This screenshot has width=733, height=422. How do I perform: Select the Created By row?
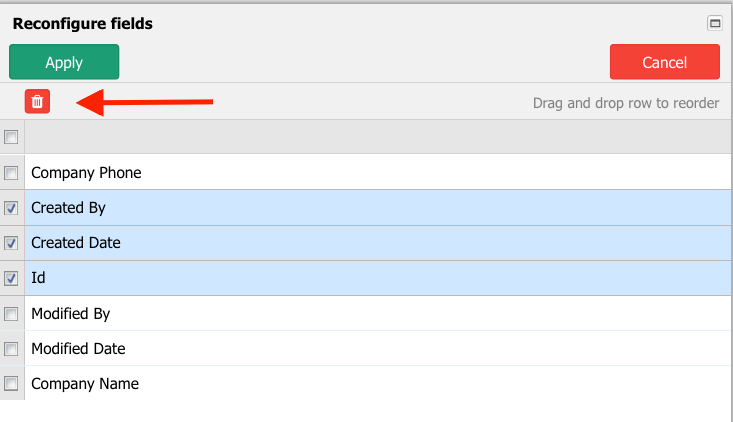(x=378, y=208)
